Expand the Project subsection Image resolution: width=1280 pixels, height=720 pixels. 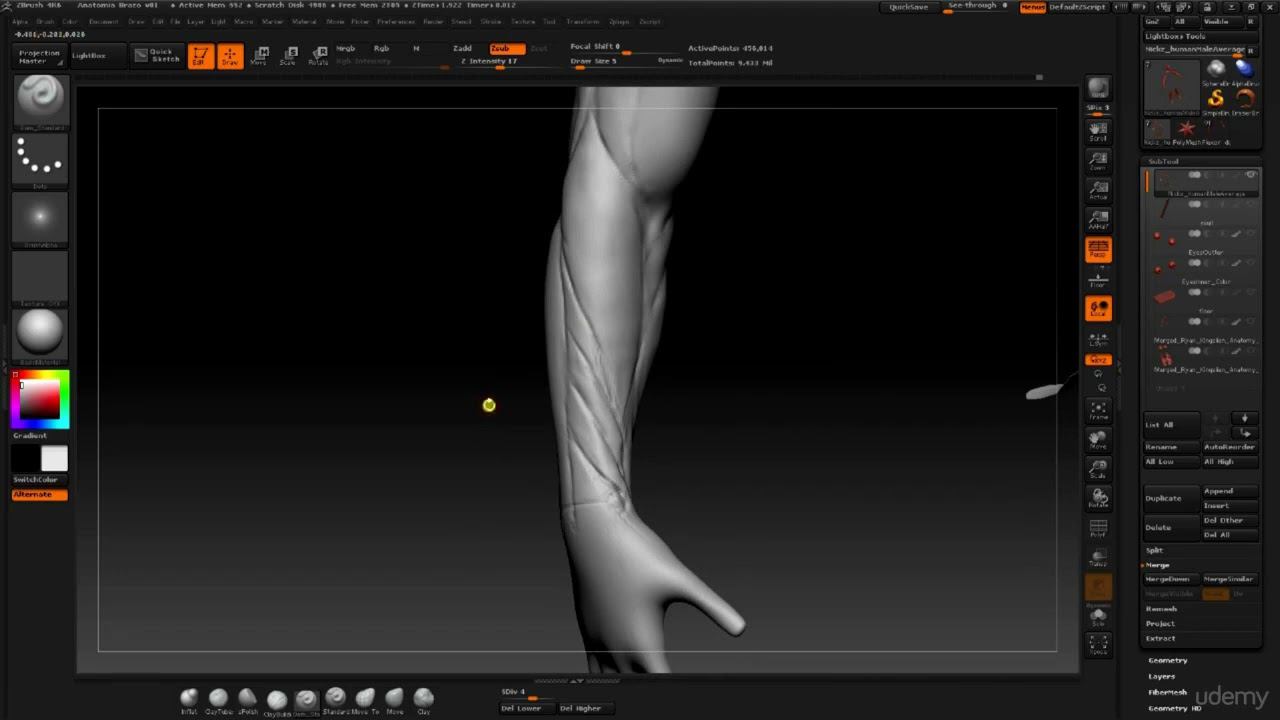(1160, 623)
